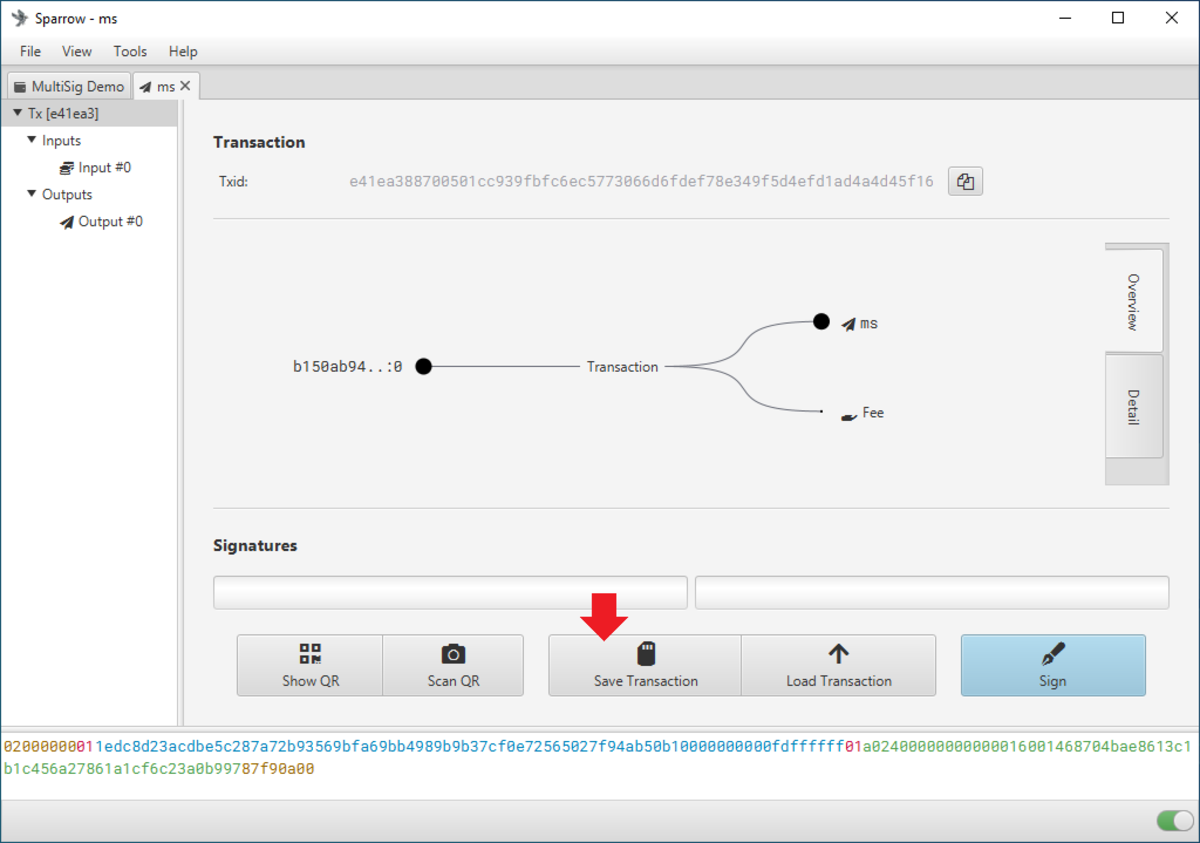Save Transaction to file
The image size is (1200, 843).
645,665
